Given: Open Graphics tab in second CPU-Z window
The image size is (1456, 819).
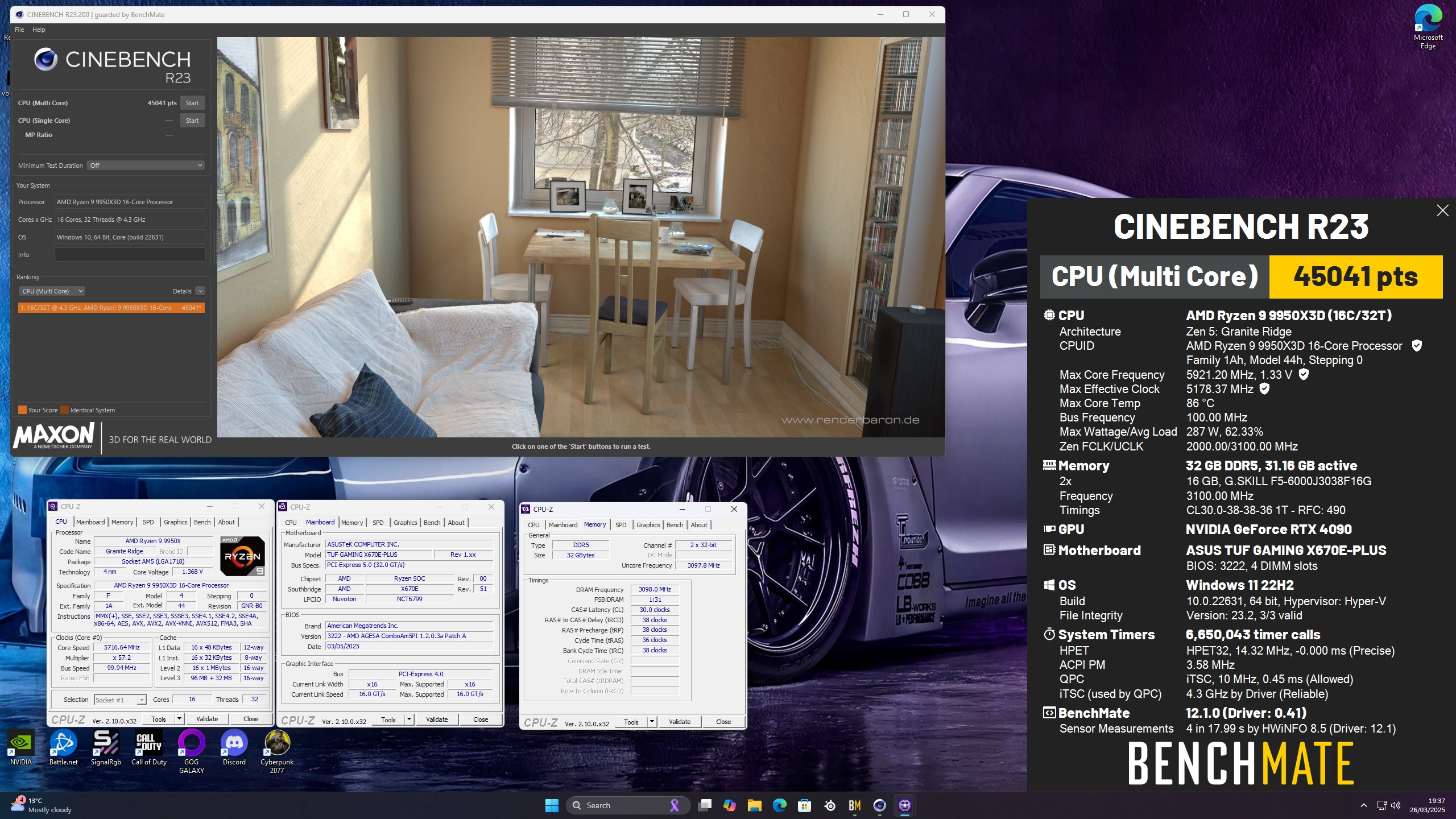Looking at the screenshot, I should point(406,523).
